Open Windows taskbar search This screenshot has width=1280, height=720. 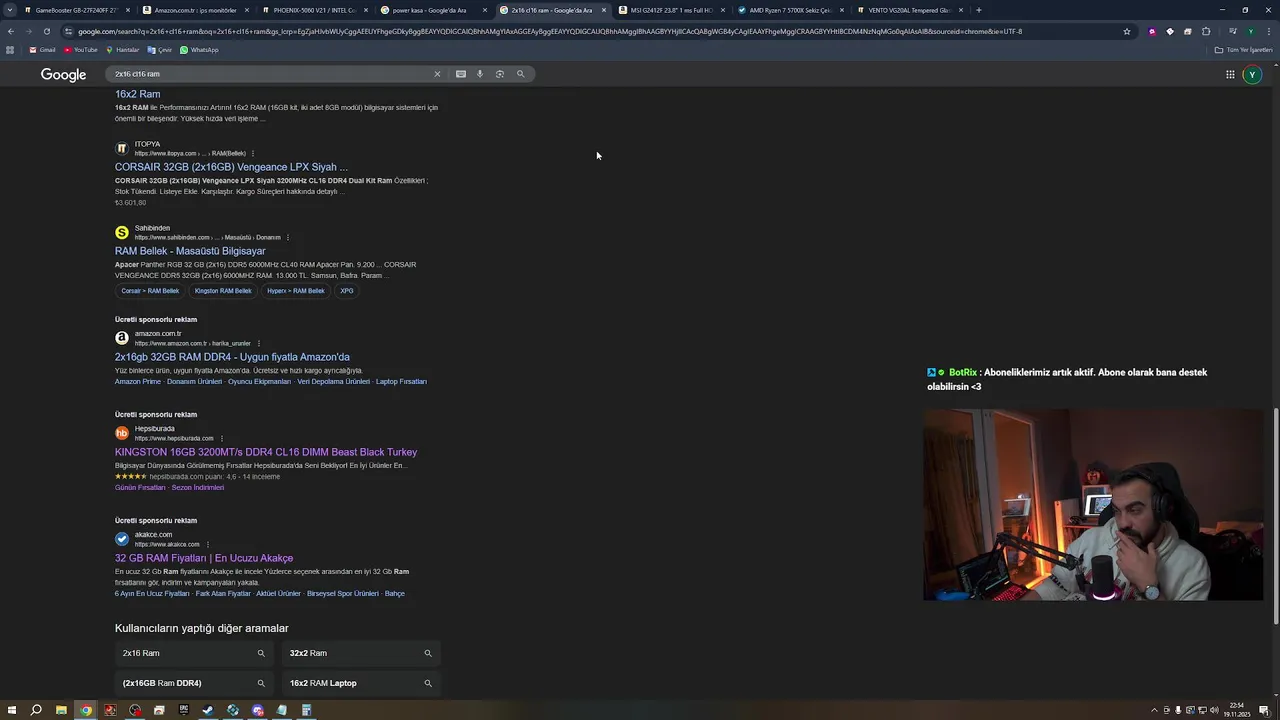tap(36, 710)
